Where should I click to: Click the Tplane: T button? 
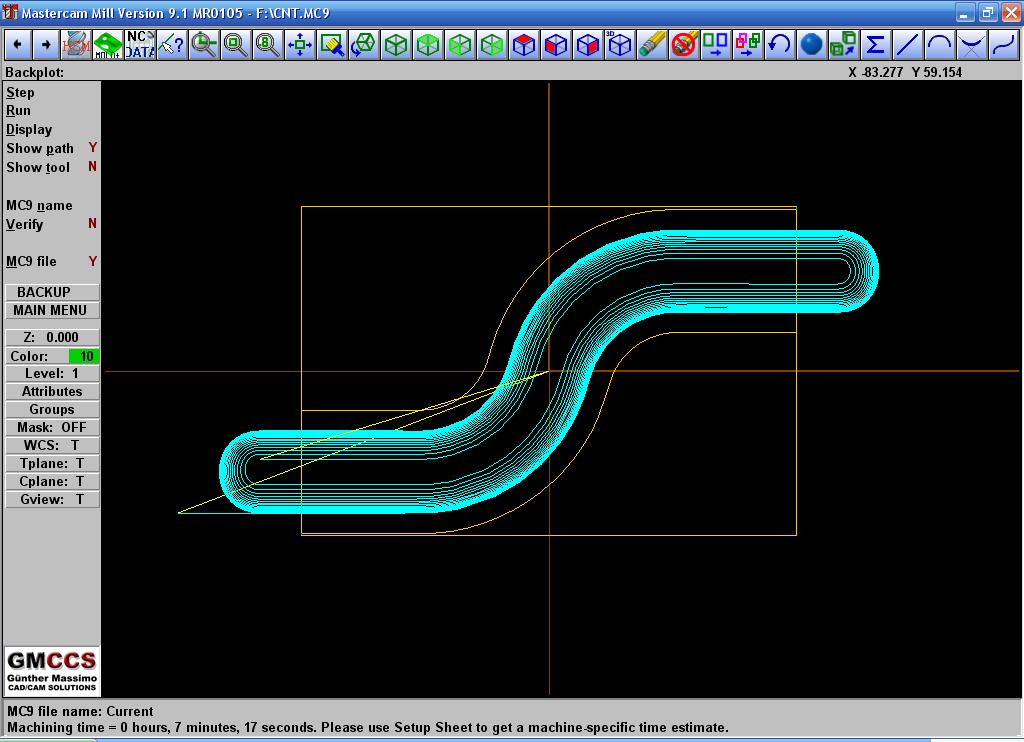tap(52, 463)
